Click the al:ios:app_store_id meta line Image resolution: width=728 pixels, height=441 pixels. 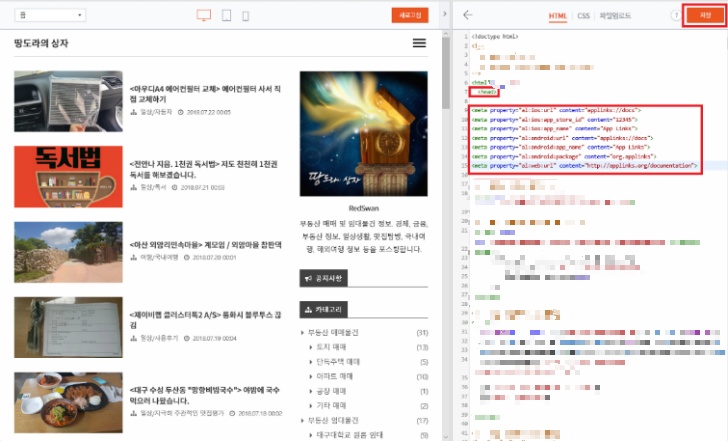coord(555,120)
